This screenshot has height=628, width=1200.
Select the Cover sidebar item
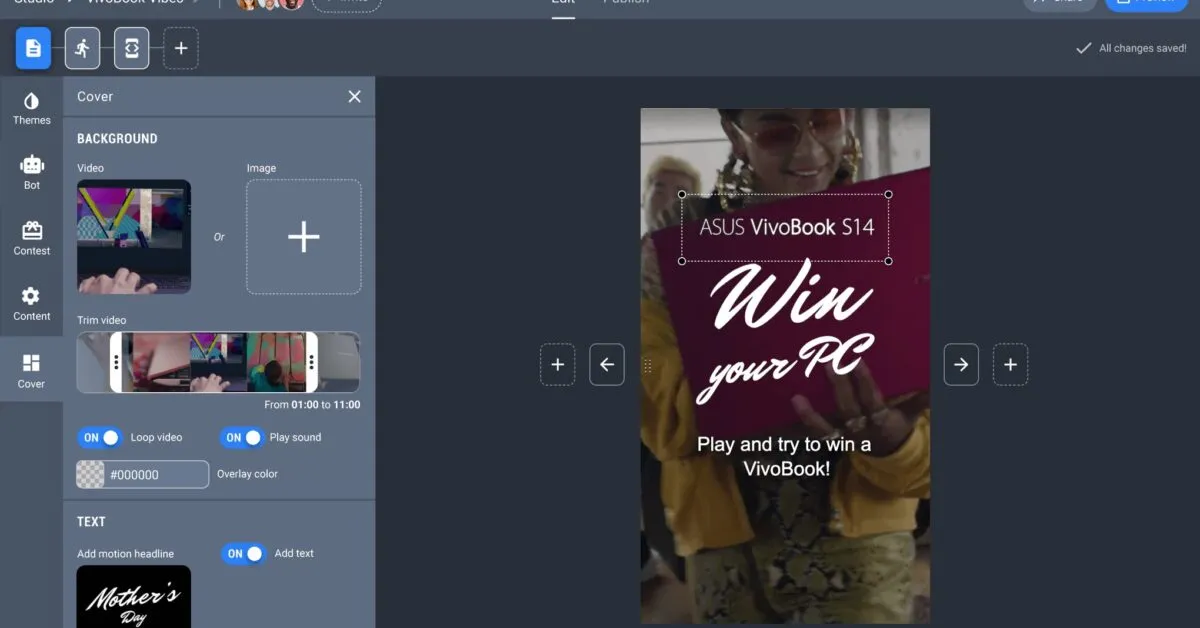[31, 370]
